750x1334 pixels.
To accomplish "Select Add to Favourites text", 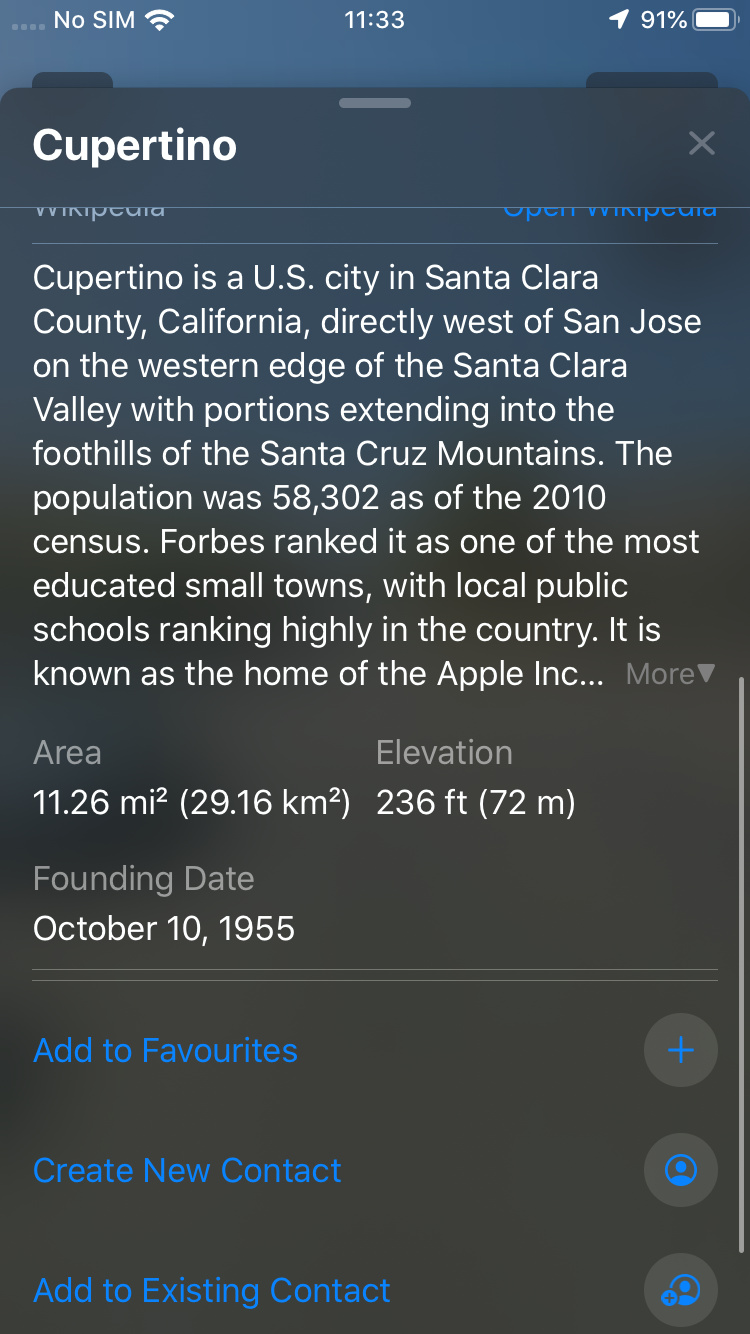I will (166, 1050).
